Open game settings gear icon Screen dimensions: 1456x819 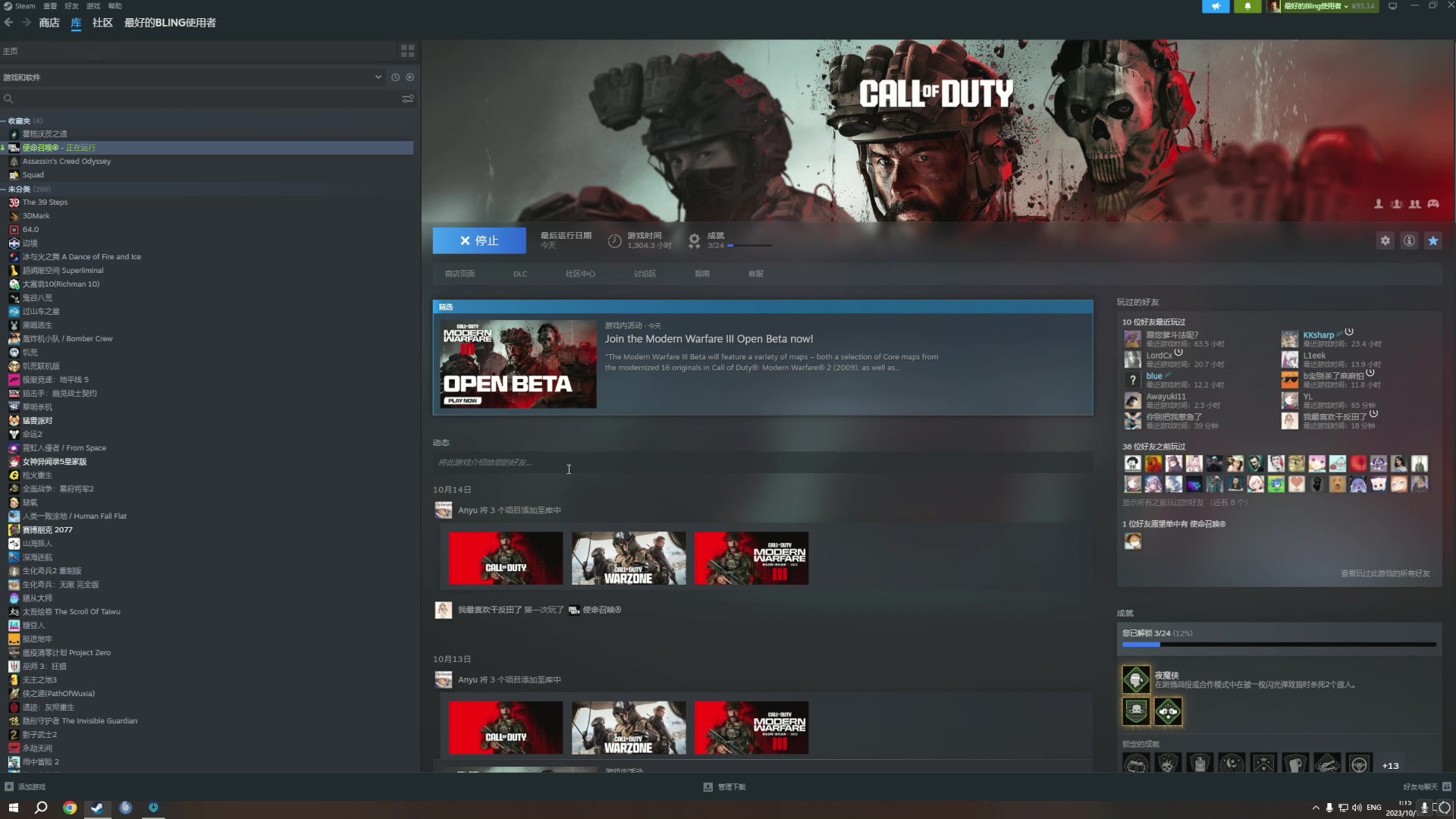1385,240
